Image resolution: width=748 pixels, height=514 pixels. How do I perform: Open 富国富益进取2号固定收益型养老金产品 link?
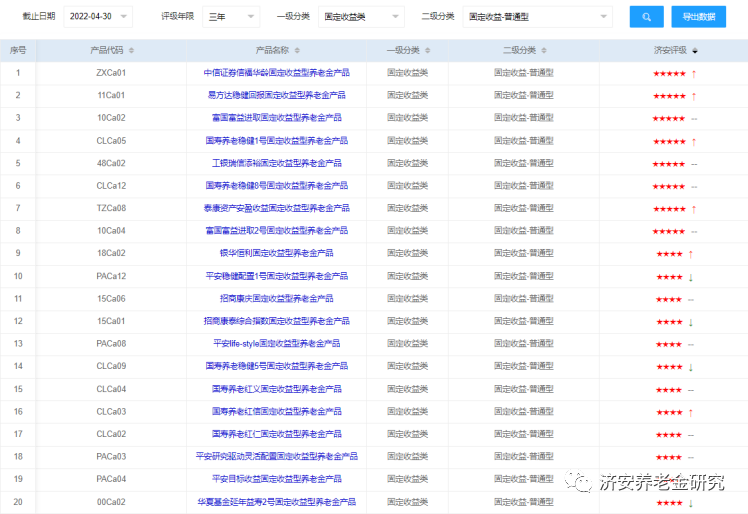point(277,231)
